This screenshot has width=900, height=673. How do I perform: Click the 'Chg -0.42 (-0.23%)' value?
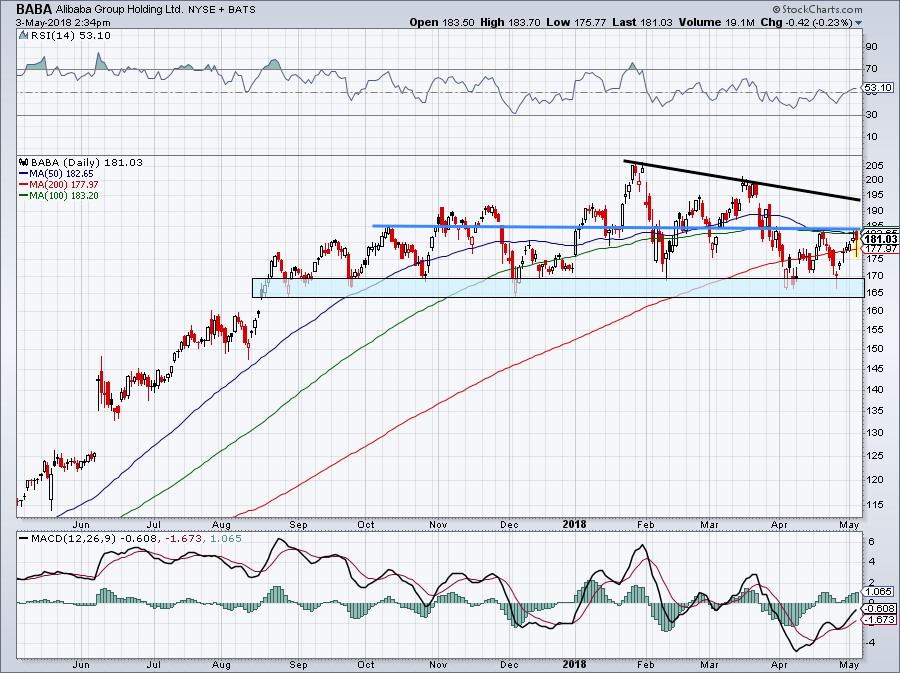(x=806, y=22)
